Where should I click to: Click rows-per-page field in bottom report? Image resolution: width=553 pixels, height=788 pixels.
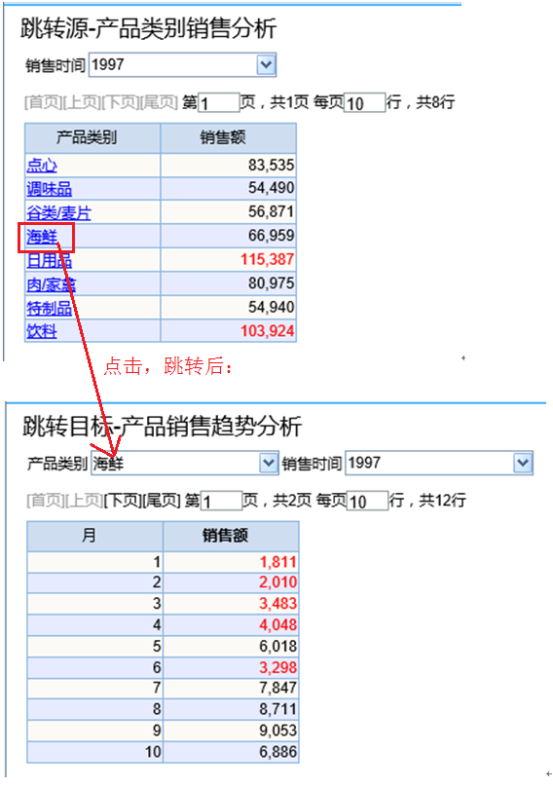tap(367, 501)
